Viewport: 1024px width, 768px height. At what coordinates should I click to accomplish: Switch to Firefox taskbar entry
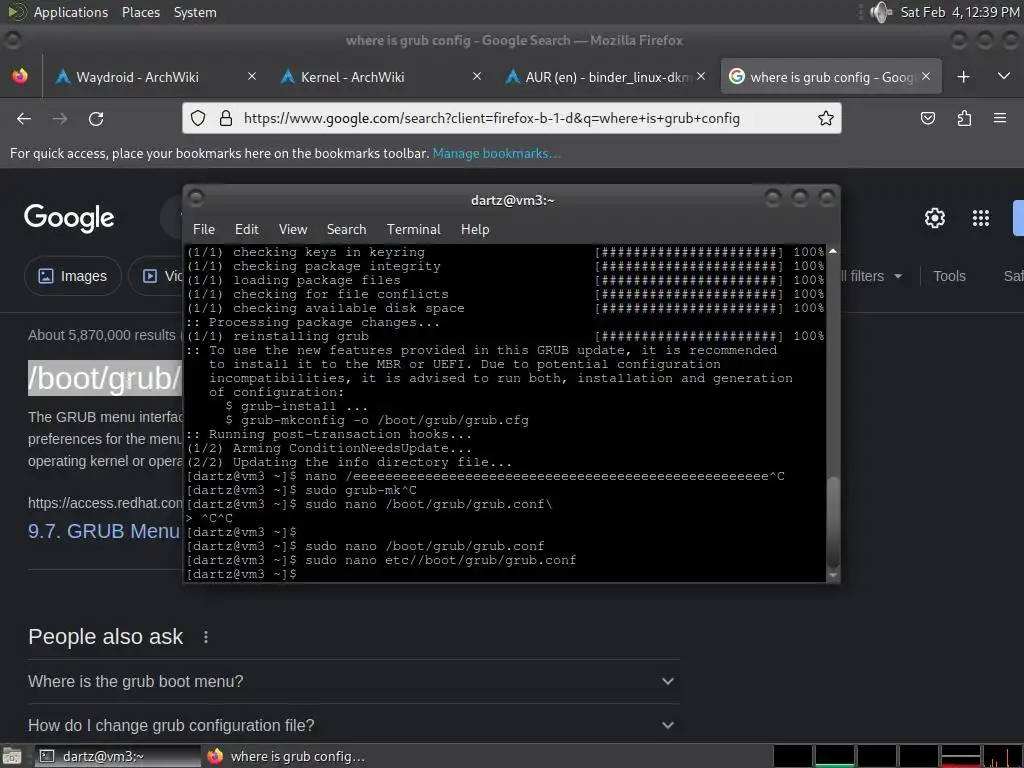[x=287, y=756]
